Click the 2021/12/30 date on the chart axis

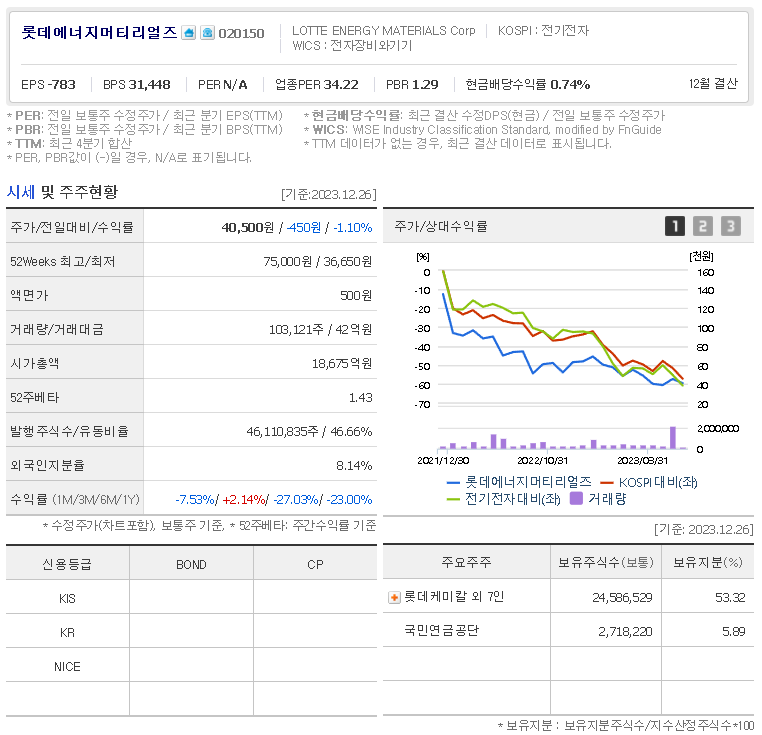coord(443,460)
